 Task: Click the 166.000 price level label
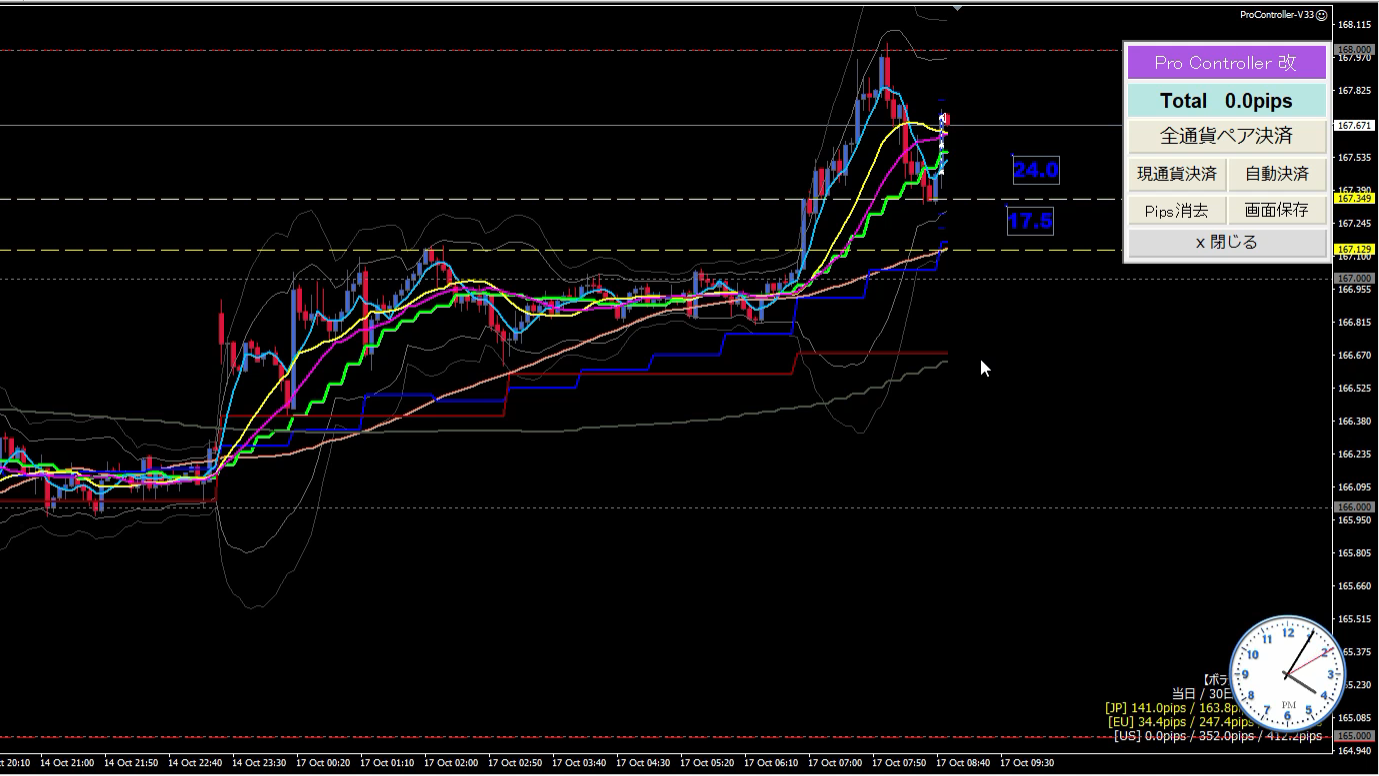1355,507
